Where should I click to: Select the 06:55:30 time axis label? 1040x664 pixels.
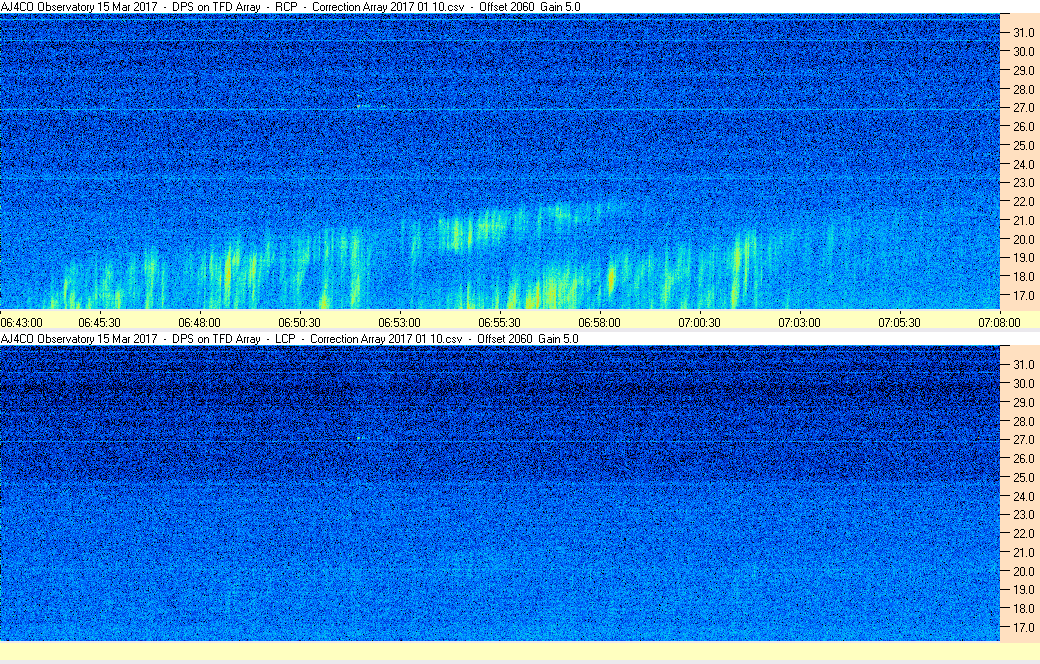499,322
